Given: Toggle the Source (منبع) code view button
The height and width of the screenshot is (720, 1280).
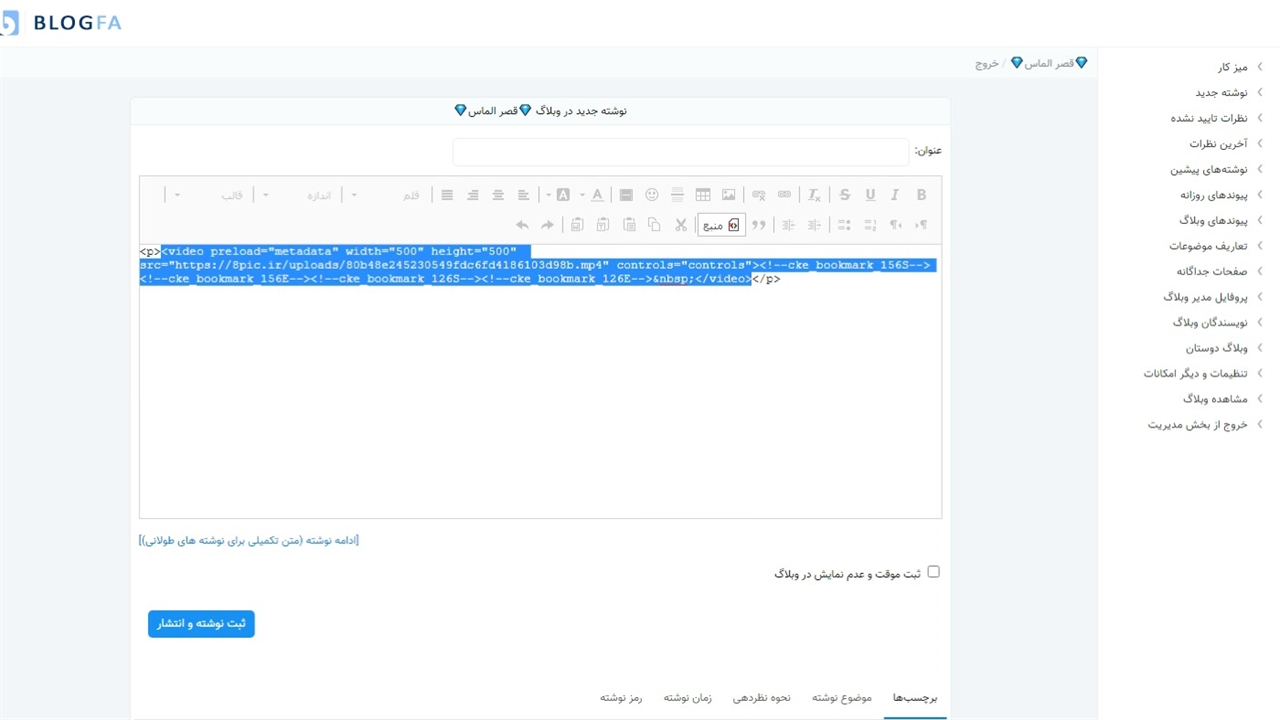Looking at the screenshot, I should tap(721, 225).
